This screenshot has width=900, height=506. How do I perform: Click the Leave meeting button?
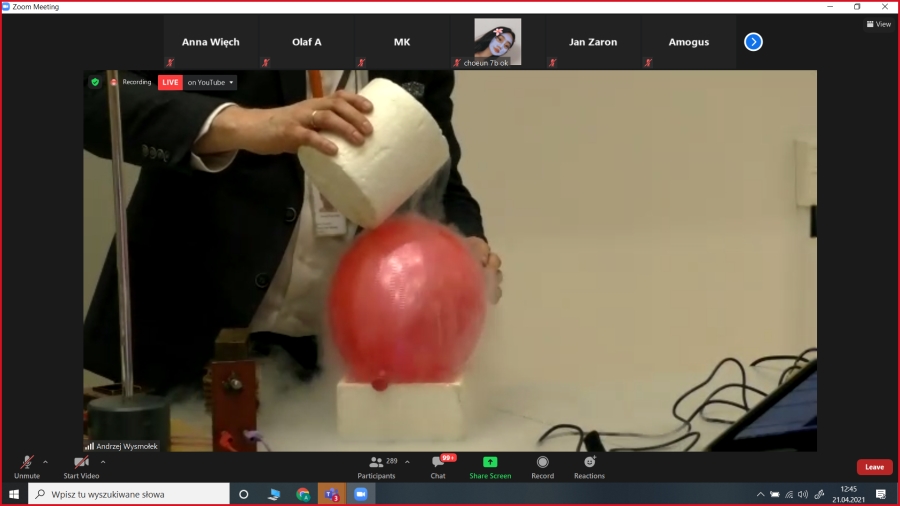[x=874, y=467]
